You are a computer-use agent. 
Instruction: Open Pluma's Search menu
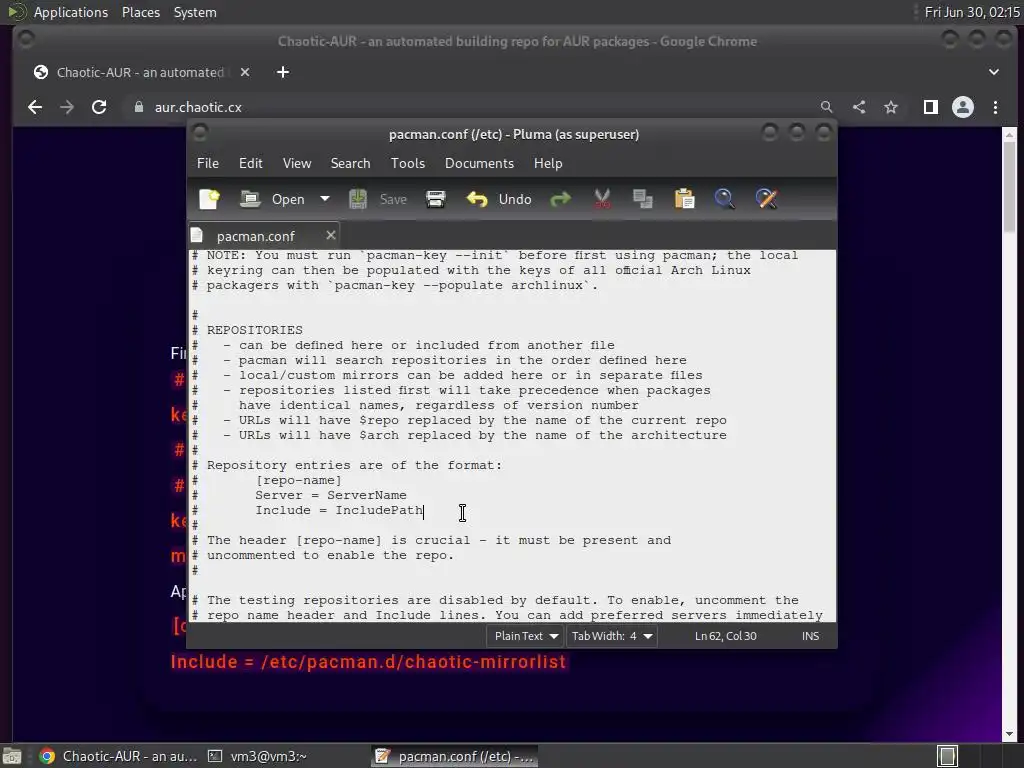[x=350, y=163]
